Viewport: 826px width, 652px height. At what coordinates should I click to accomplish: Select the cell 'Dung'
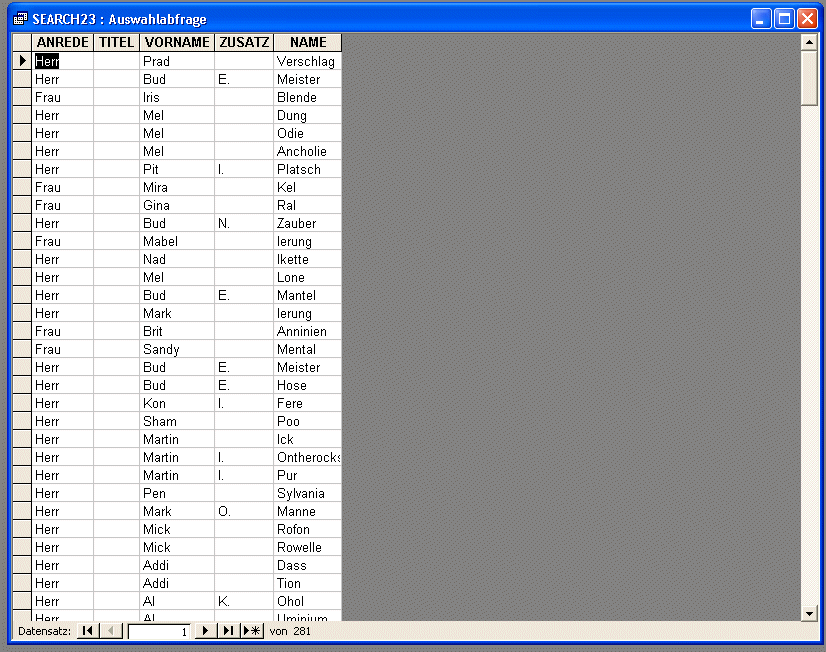click(x=308, y=115)
